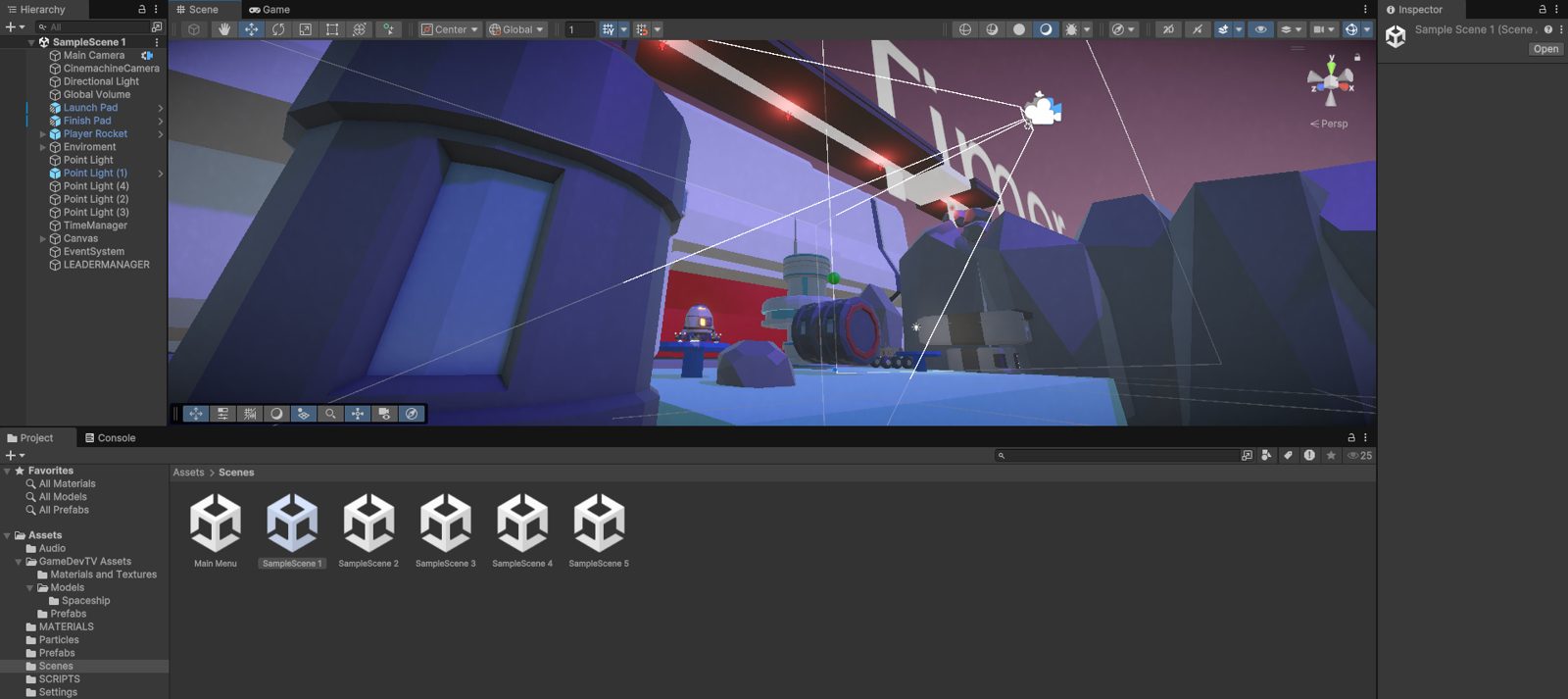
Task: Open the Center pivot mode dropdown
Action: pyautogui.click(x=450, y=29)
